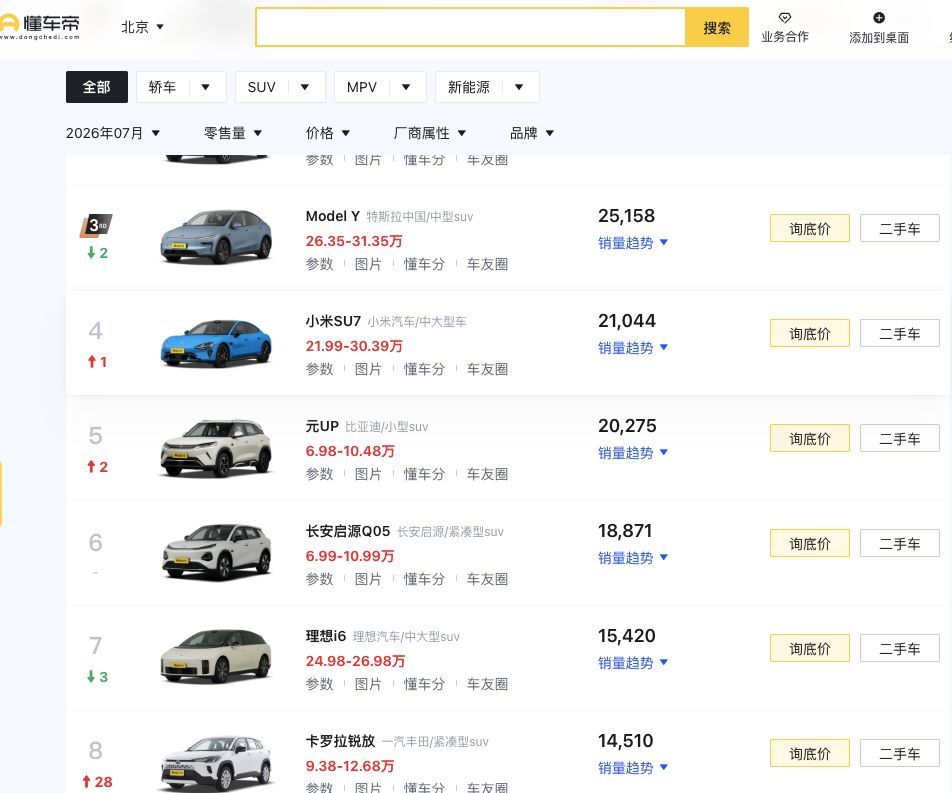This screenshot has height=793, width=952.
Task: Click 二手车 for 长安启源Q05
Action: point(900,543)
